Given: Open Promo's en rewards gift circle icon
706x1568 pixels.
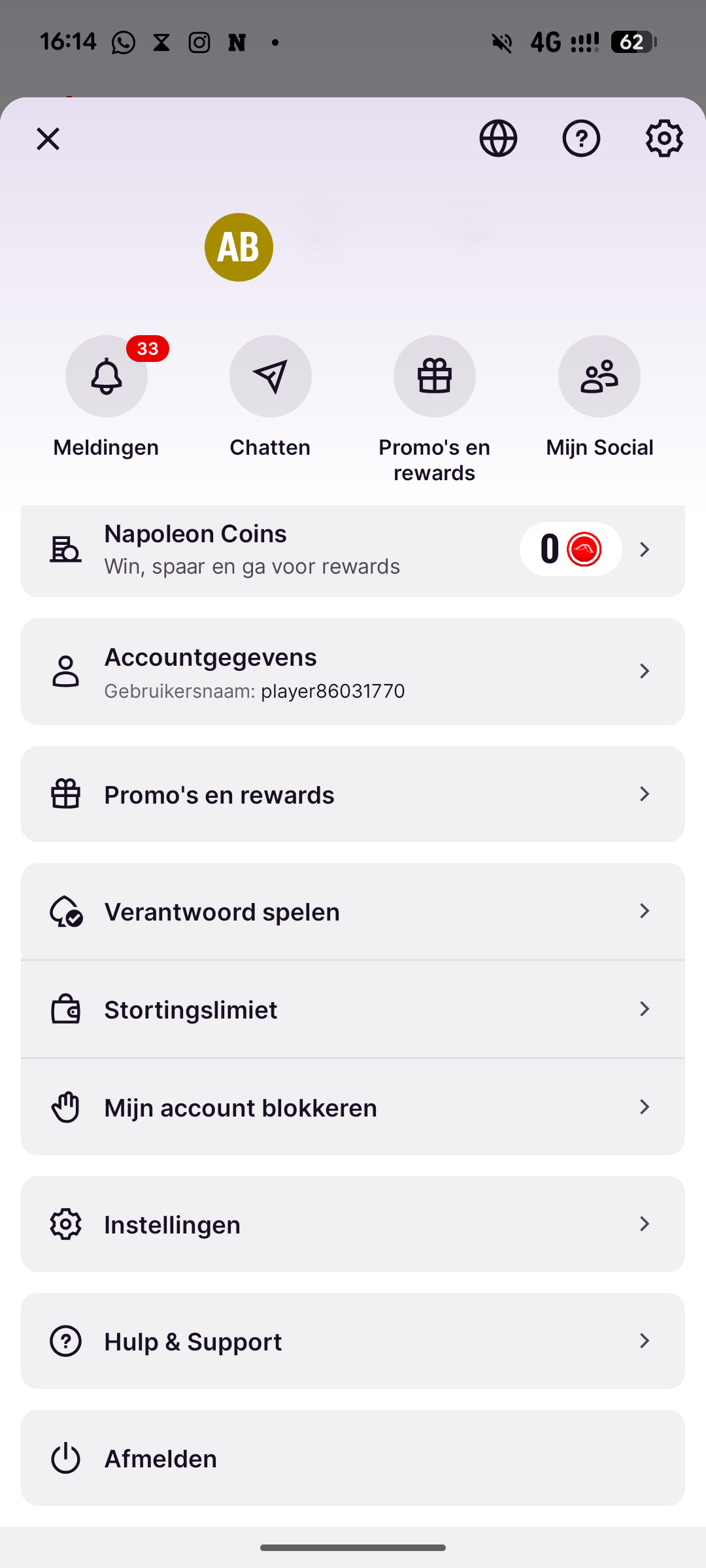Looking at the screenshot, I should (x=435, y=377).
